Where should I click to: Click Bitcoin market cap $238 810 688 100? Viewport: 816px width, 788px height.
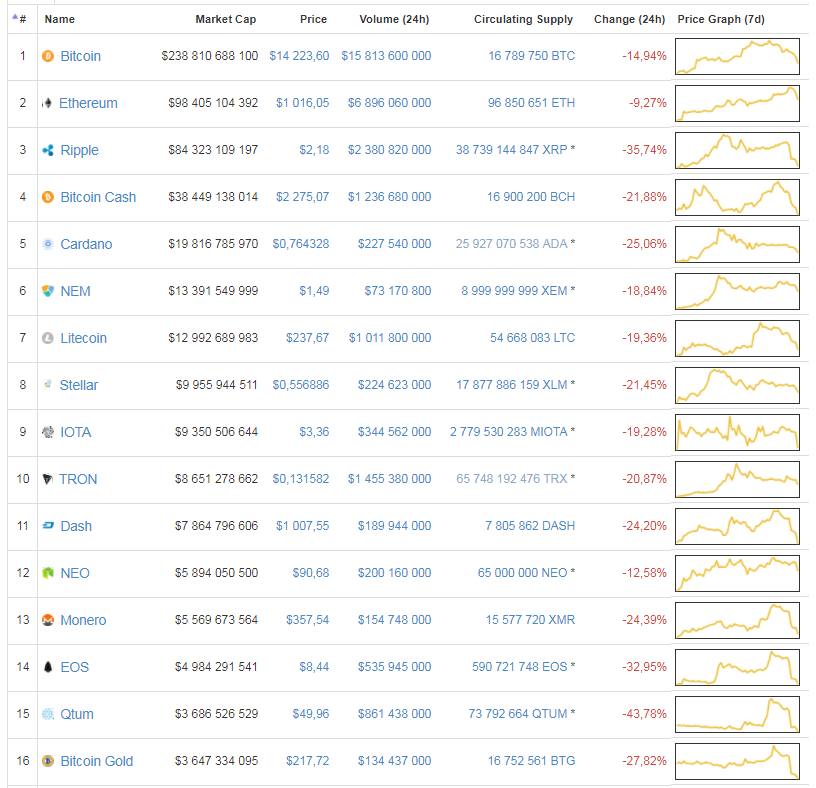[210, 56]
